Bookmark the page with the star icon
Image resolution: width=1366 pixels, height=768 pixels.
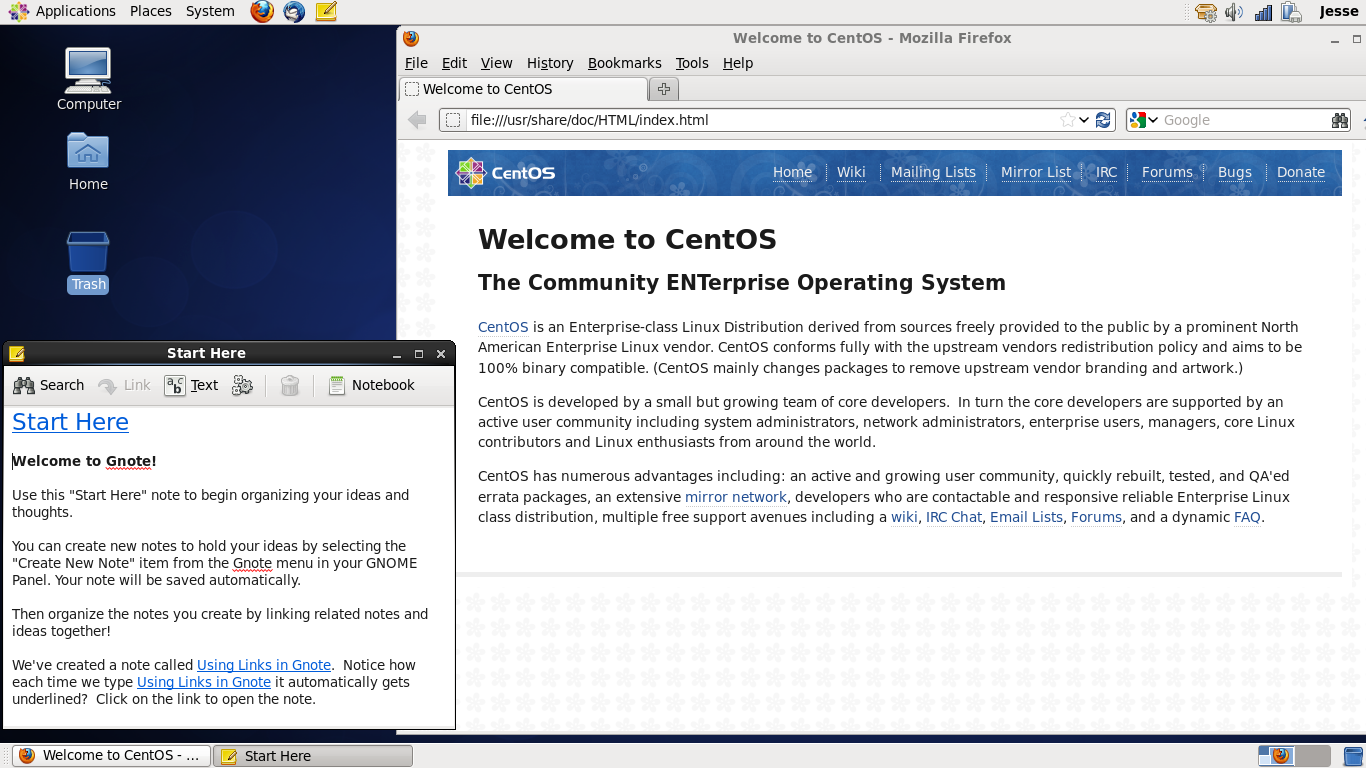coord(1068,120)
